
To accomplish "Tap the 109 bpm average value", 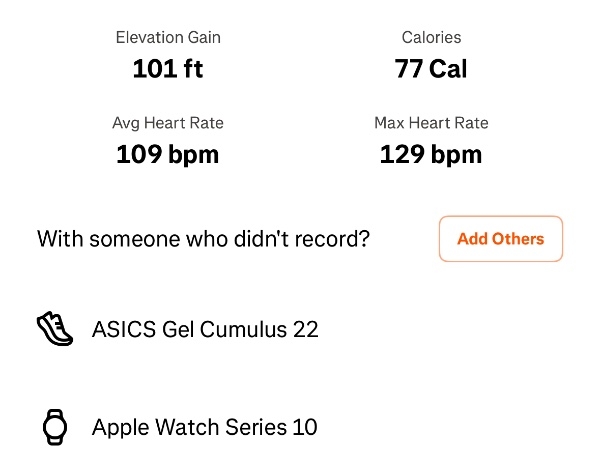I will pos(168,154).
